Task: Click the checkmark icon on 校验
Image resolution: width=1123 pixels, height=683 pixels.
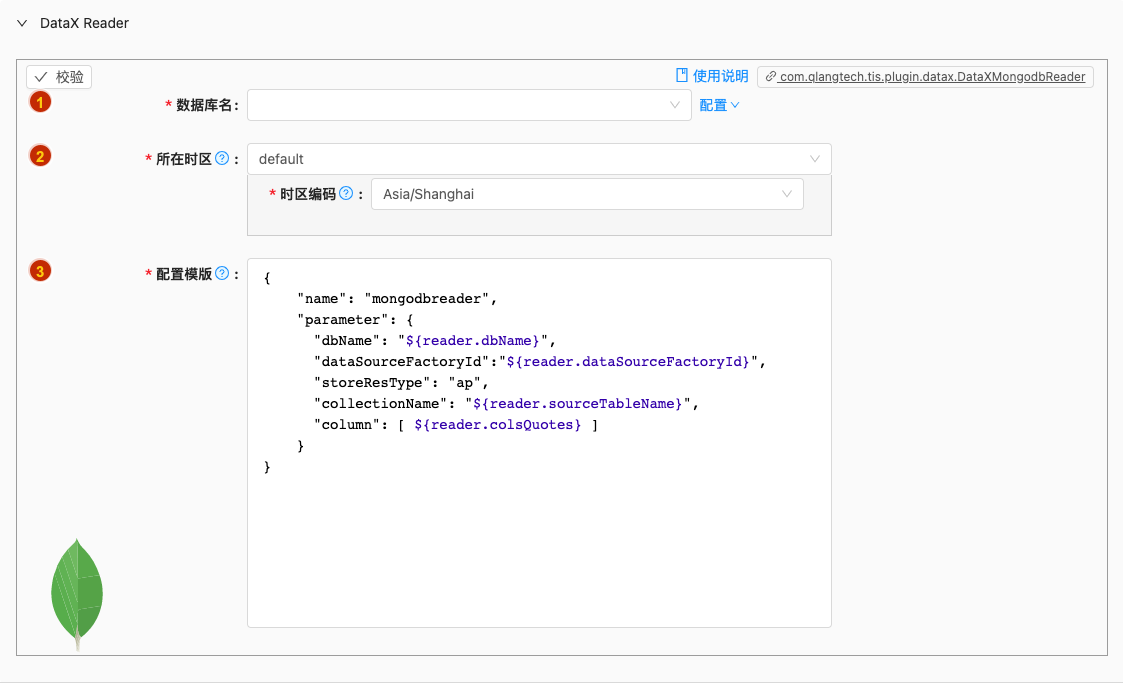Action: (x=42, y=77)
